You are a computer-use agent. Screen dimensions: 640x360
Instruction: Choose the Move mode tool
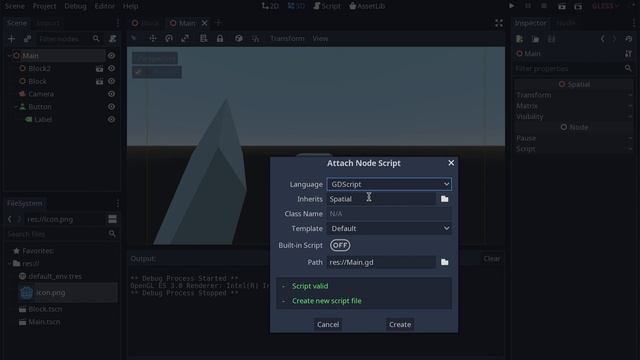pyautogui.click(x=153, y=38)
